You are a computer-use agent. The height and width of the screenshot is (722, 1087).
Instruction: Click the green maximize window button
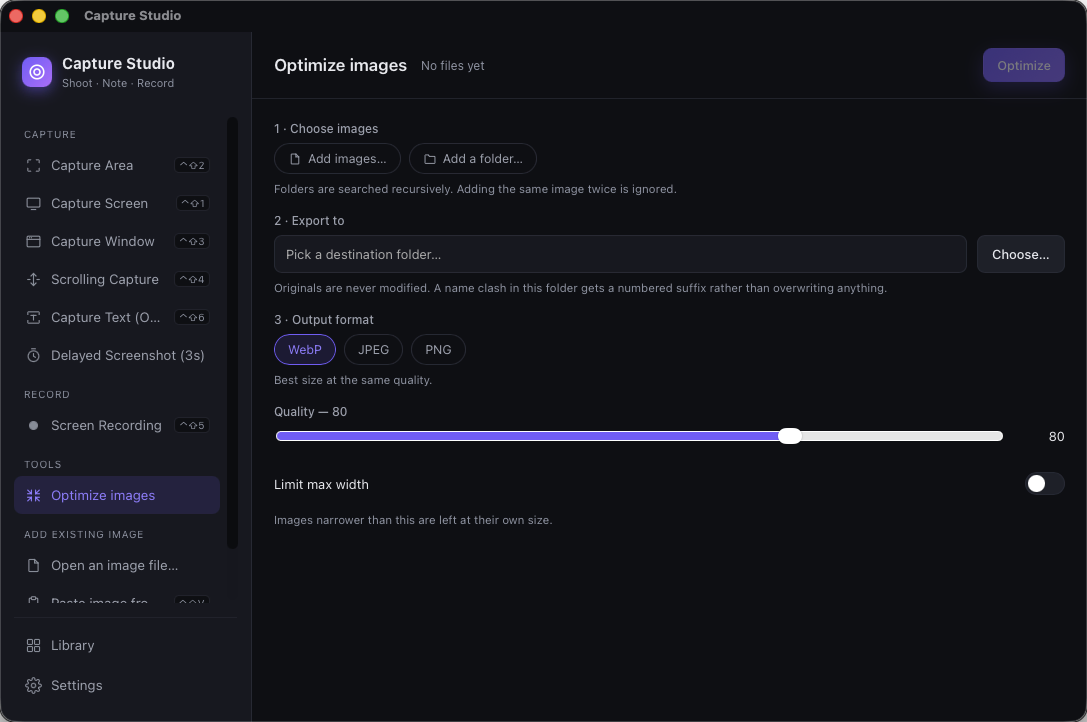coord(62,15)
